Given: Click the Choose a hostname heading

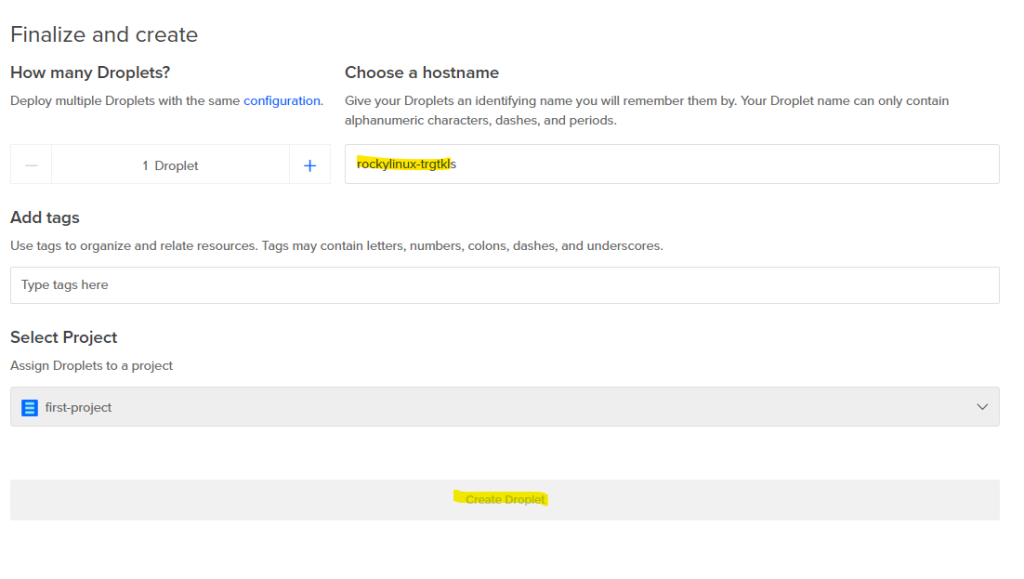Looking at the screenshot, I should 421,73.
